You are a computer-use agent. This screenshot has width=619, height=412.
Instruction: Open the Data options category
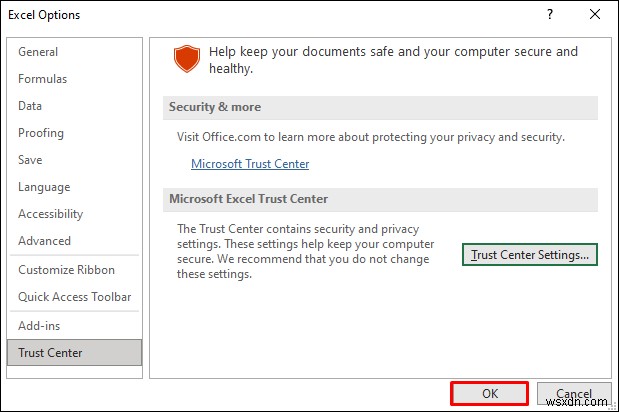(30, 106)
